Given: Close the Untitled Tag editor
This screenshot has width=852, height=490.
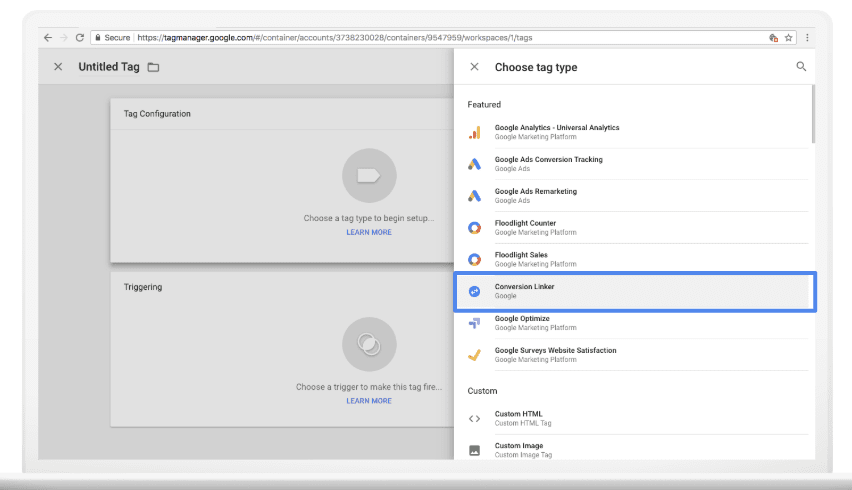Looking at the screenshot, I should coord(58,67).
